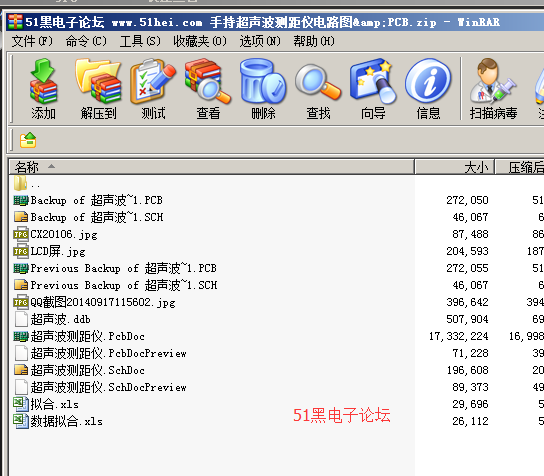Go up one folder level icon

28,140
